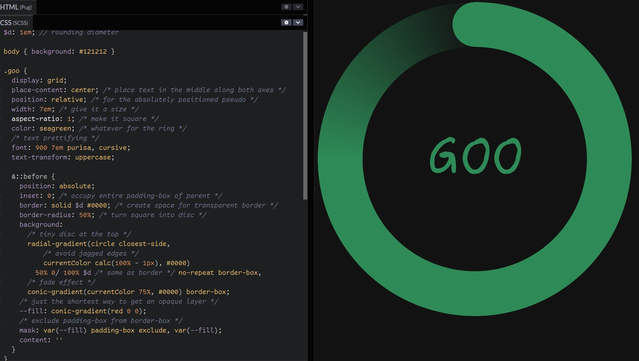Click the GOO text in preview
The height and width of the screenshot is (361, 639).
[x=476, y=156]
